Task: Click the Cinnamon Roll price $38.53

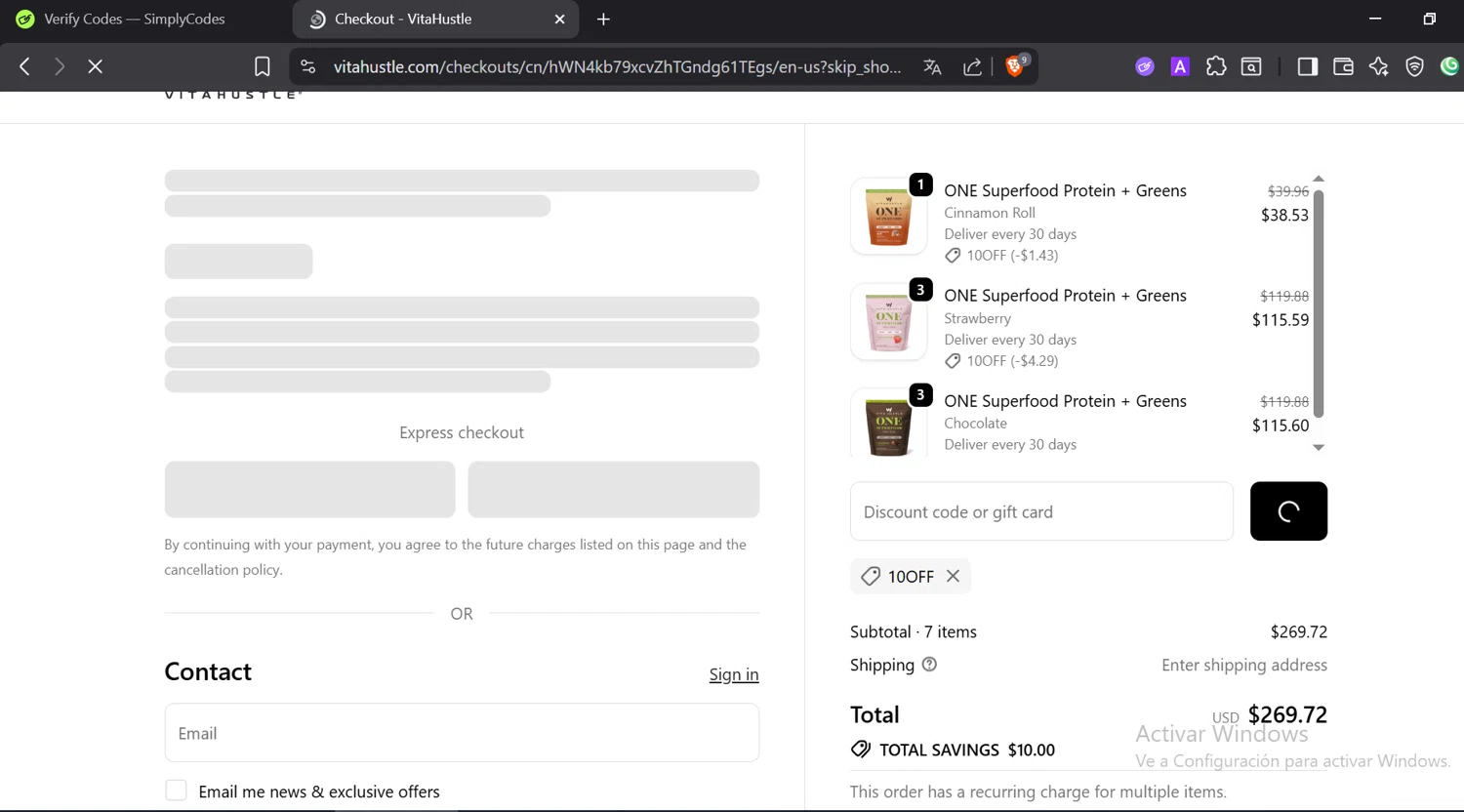Action: click(x=1284, y=215)
